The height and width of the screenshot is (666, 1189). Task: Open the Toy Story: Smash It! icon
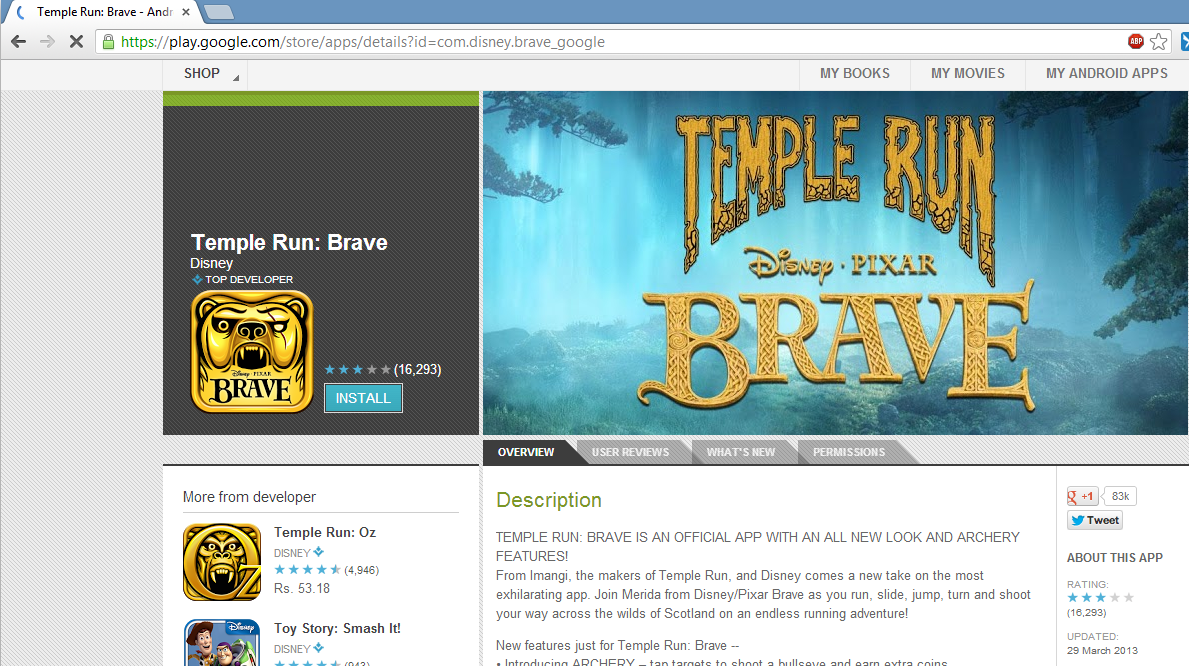tap(222, 642)
